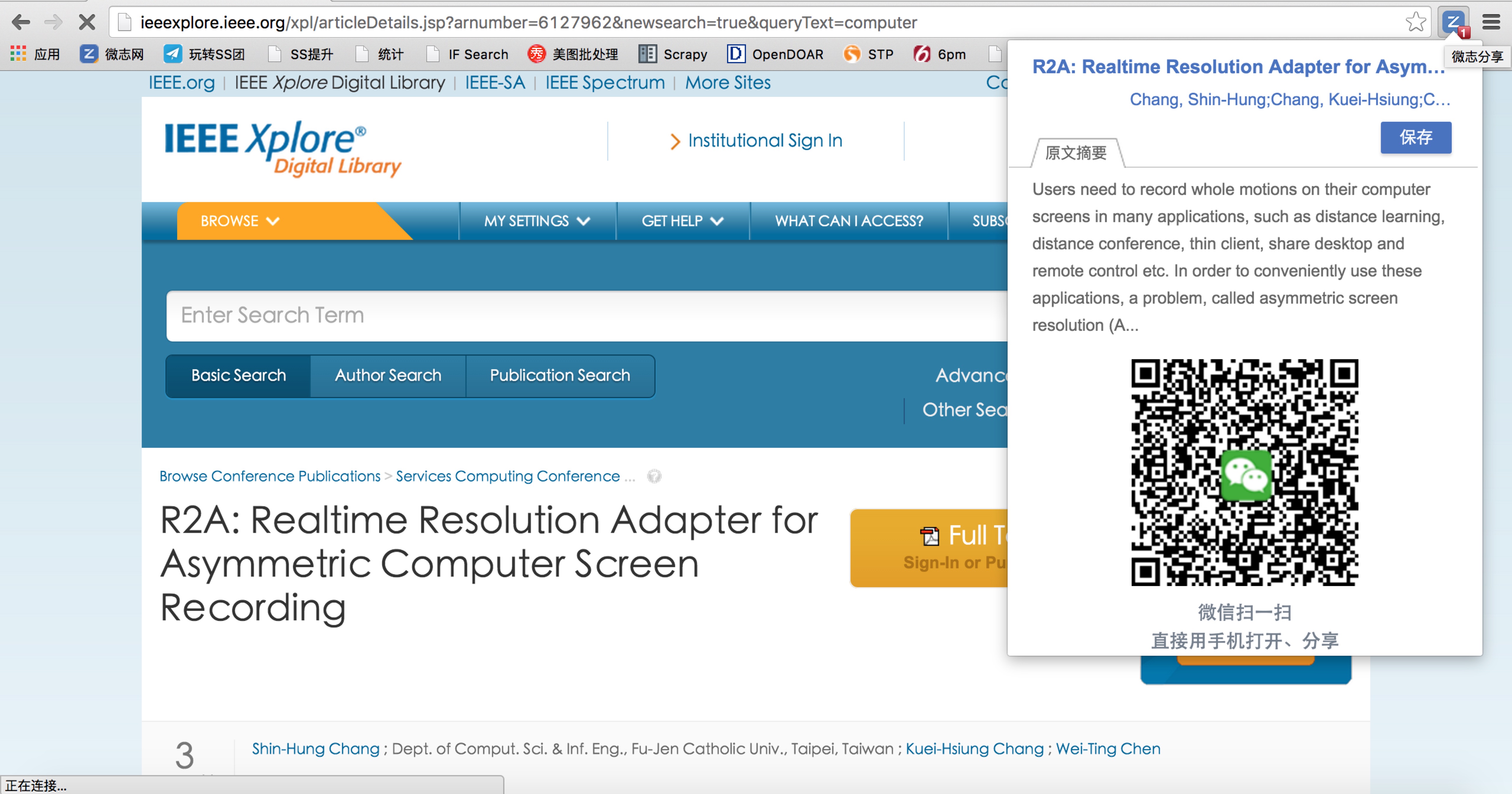Open IEEE Xplore Digital Library link

pos(340,82)
